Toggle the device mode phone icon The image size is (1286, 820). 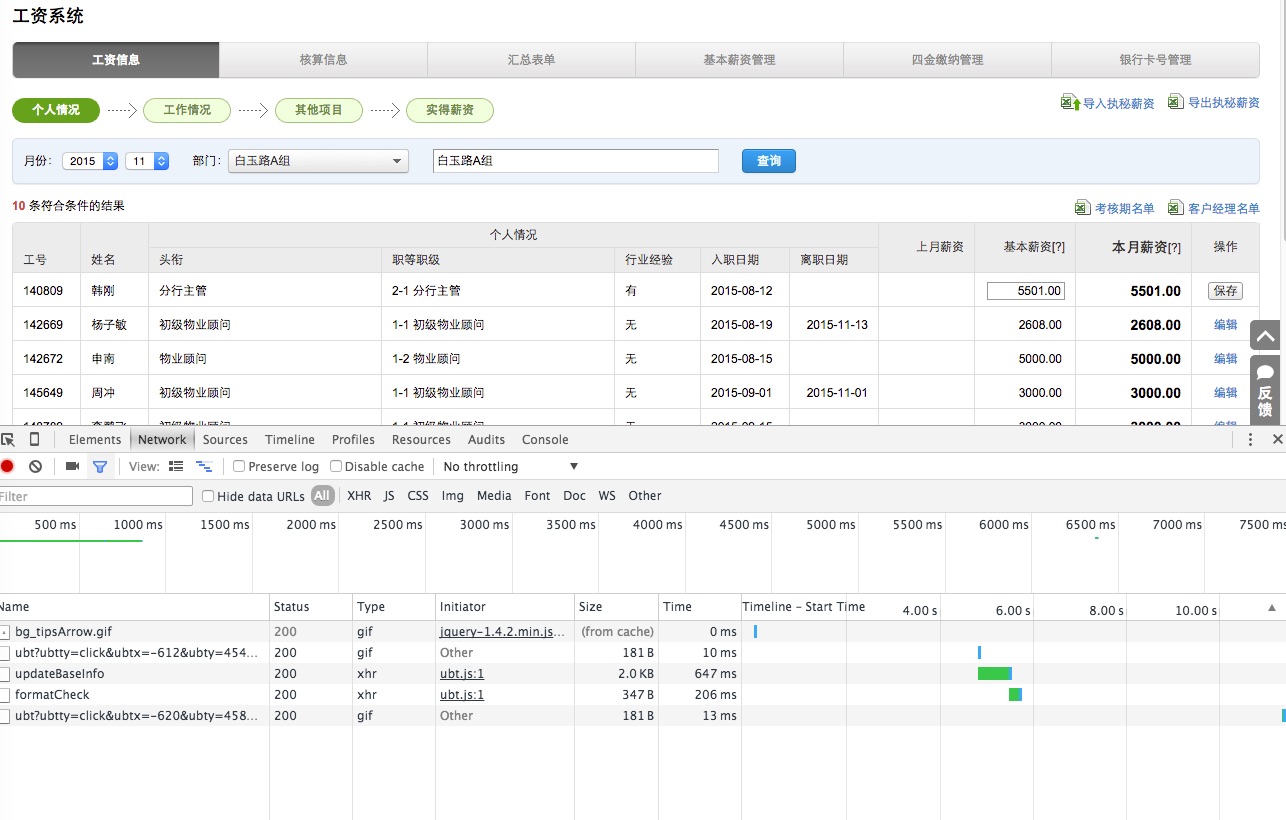[x=35, y=440]
